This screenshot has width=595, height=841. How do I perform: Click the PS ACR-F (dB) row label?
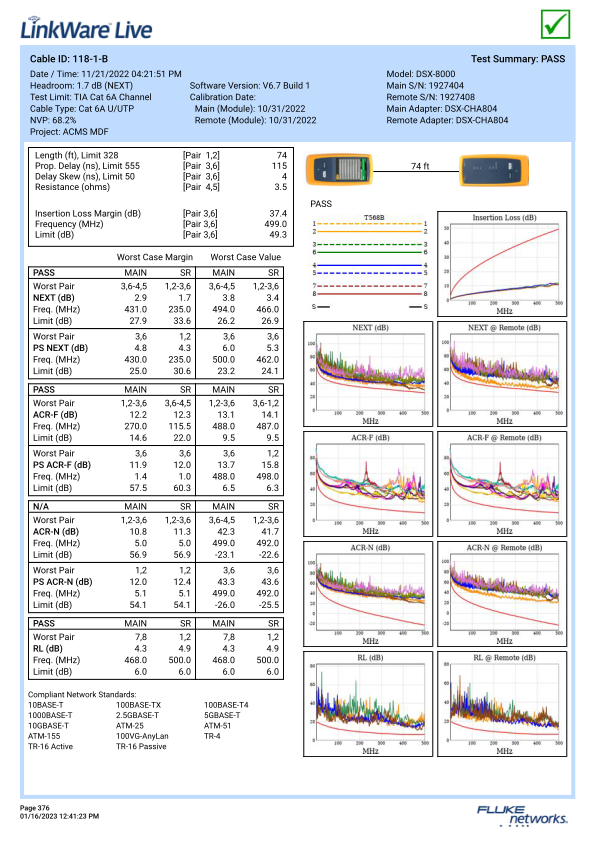62,465
